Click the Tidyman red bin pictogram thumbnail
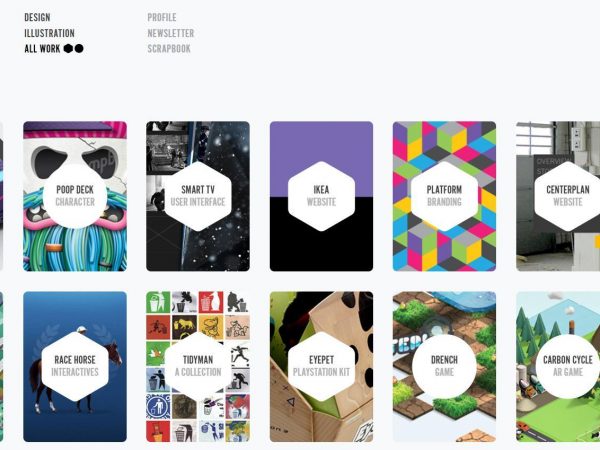Viewport: 600px width, 450px height. (x=211, y=302)
